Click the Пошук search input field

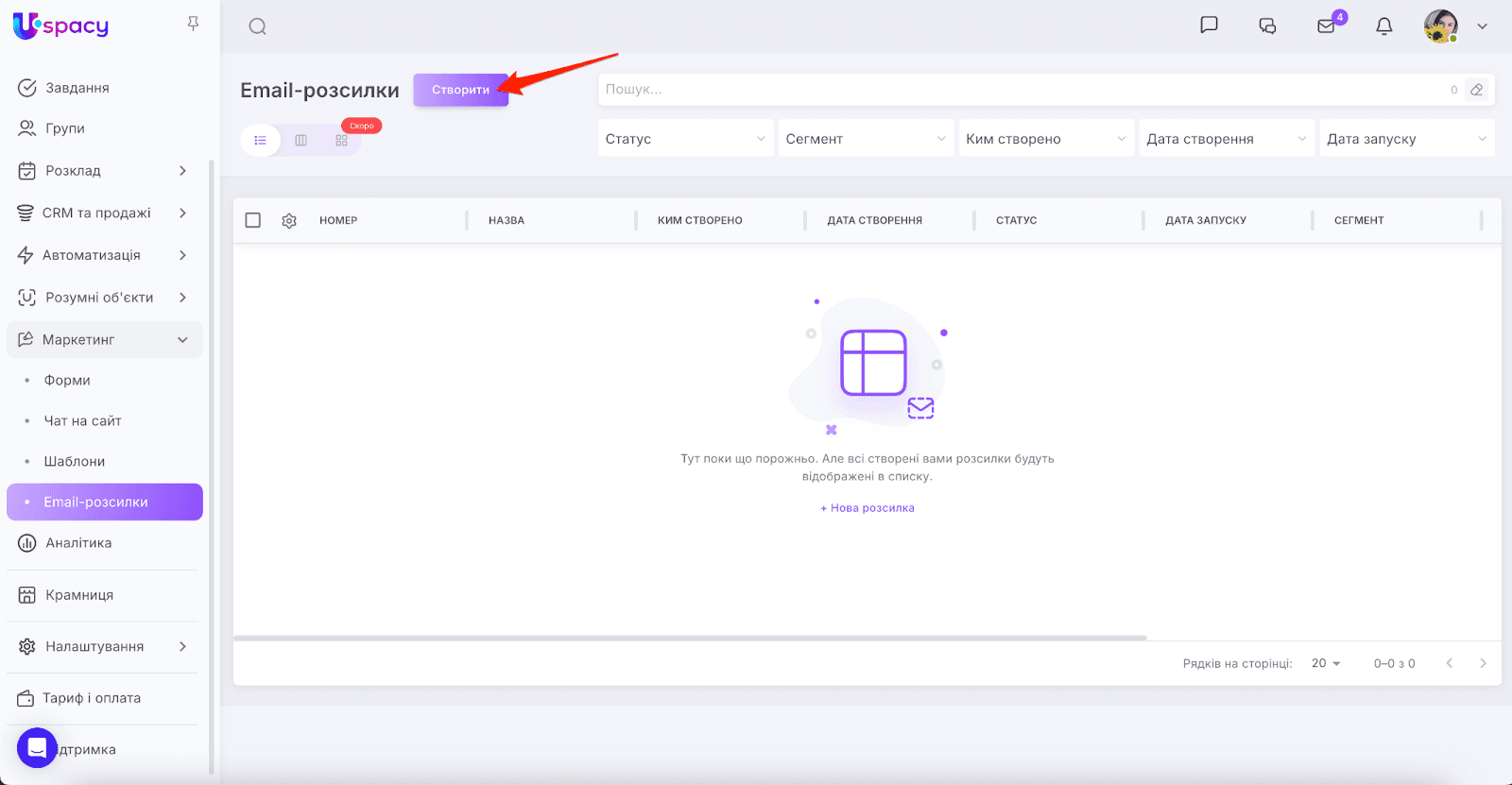click(x=1021, y=90)
